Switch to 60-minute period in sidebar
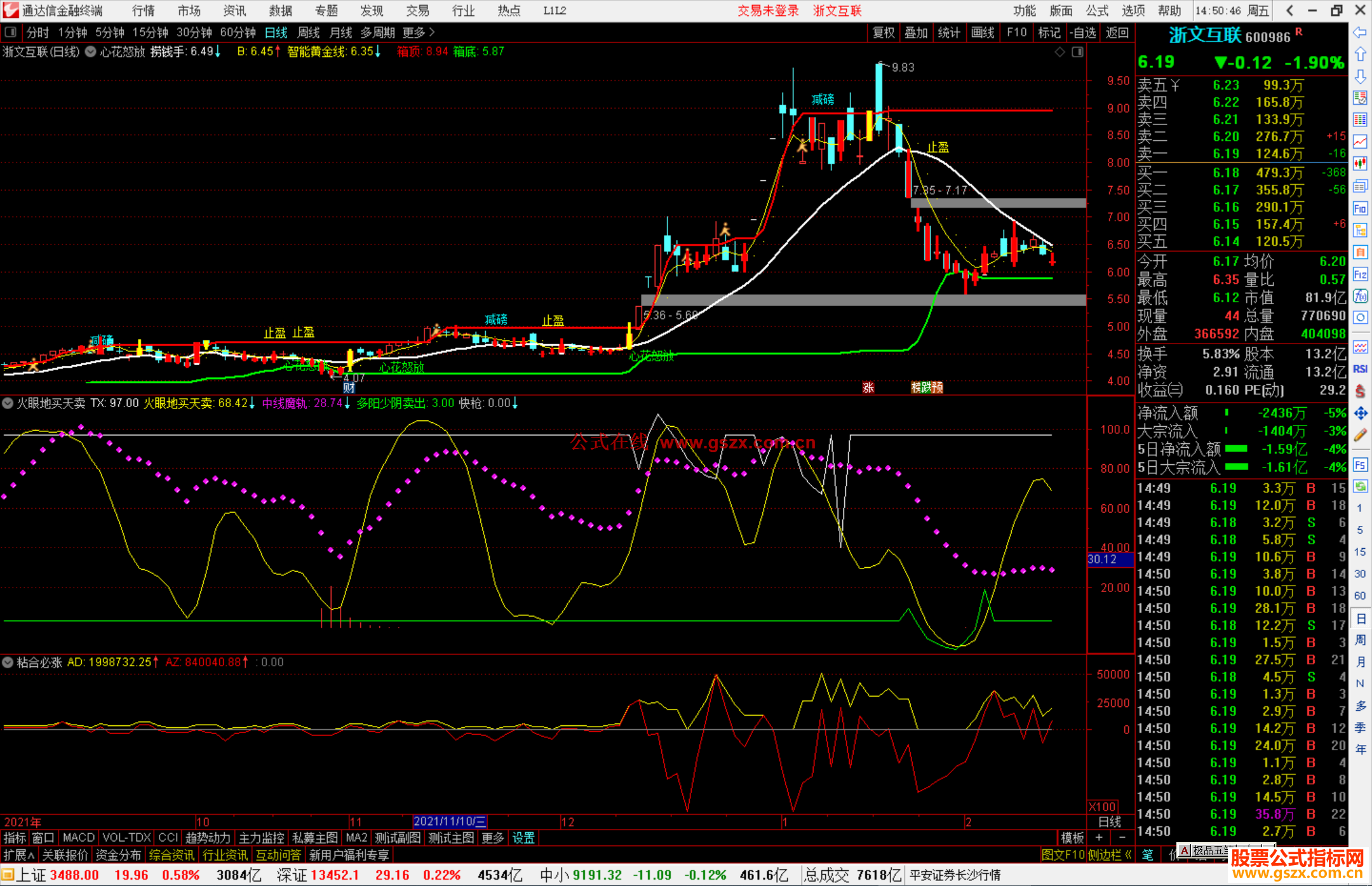Image resolution: width=1372 pixels, height=886 pixels. [x=1360, y=596]
